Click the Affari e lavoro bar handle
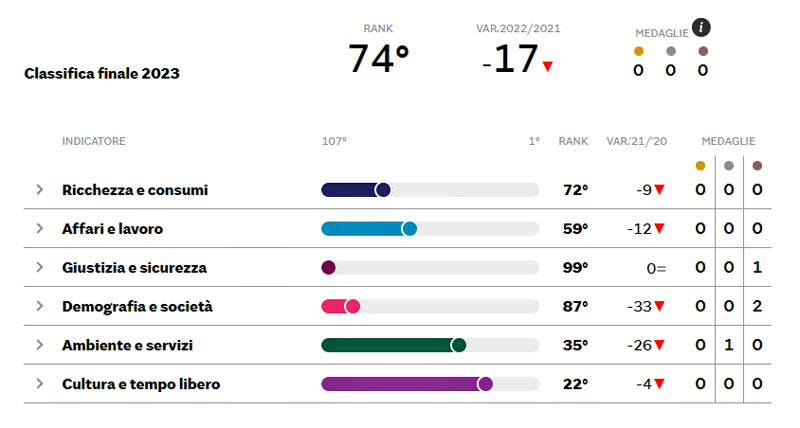The image size is (800, 428). pyautogui.click(x=409, y=229)
